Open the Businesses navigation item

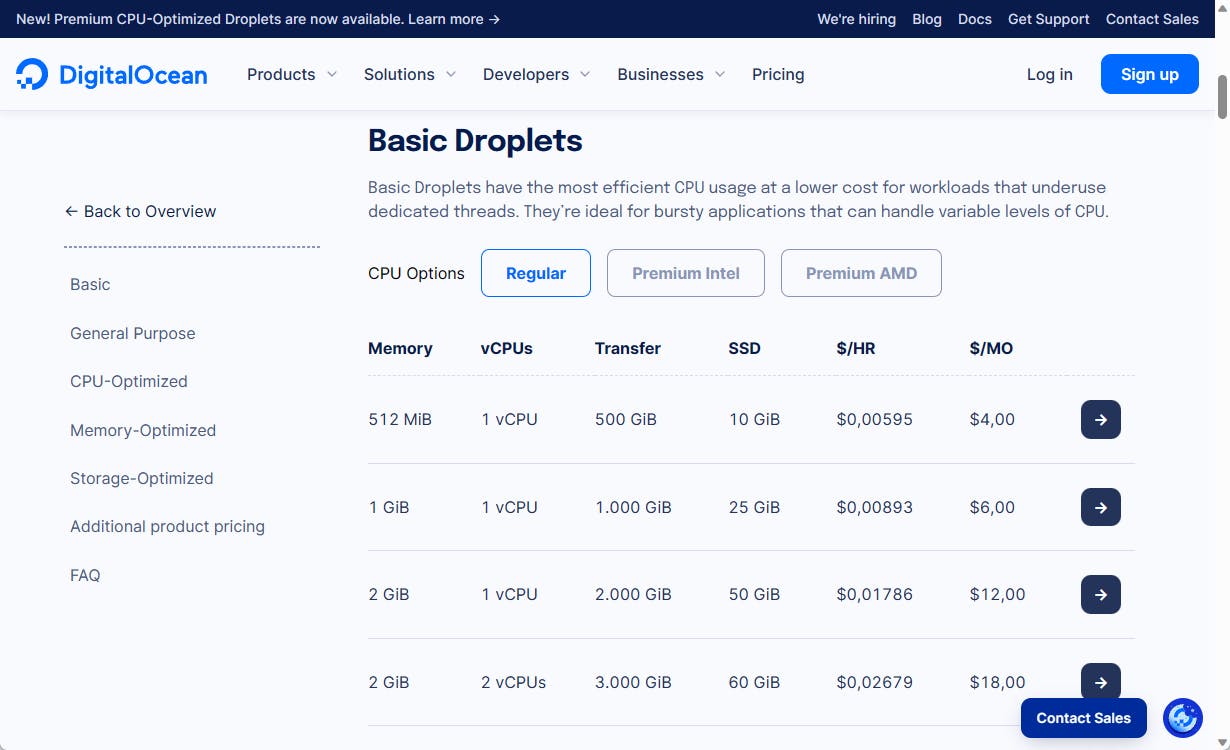coord(660,74)
